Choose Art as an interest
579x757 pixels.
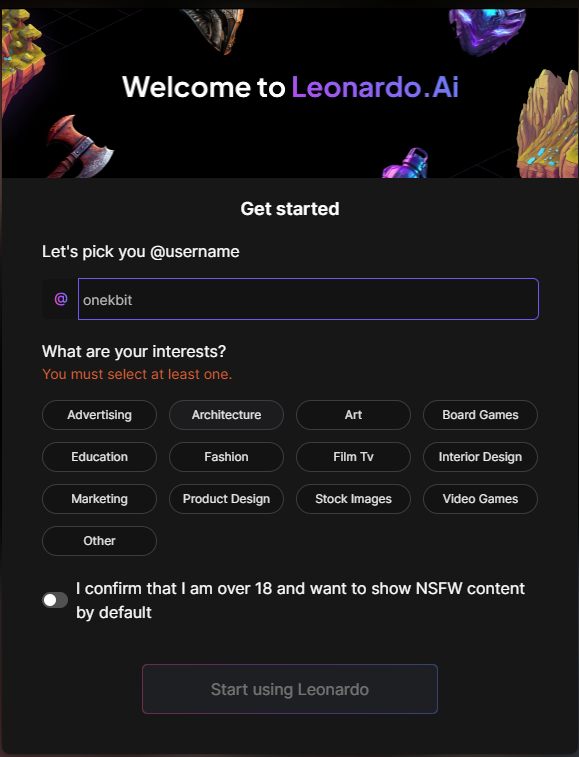click(x=353, y=415)
